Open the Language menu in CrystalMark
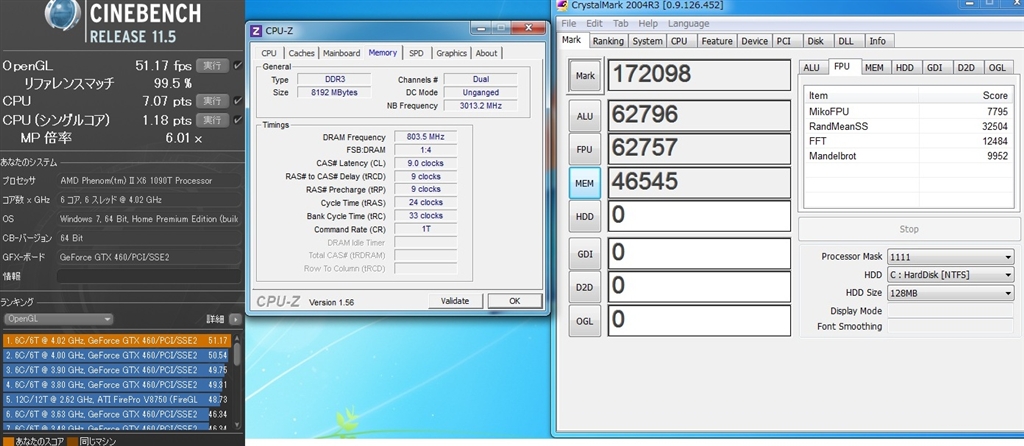 (688, 24)
